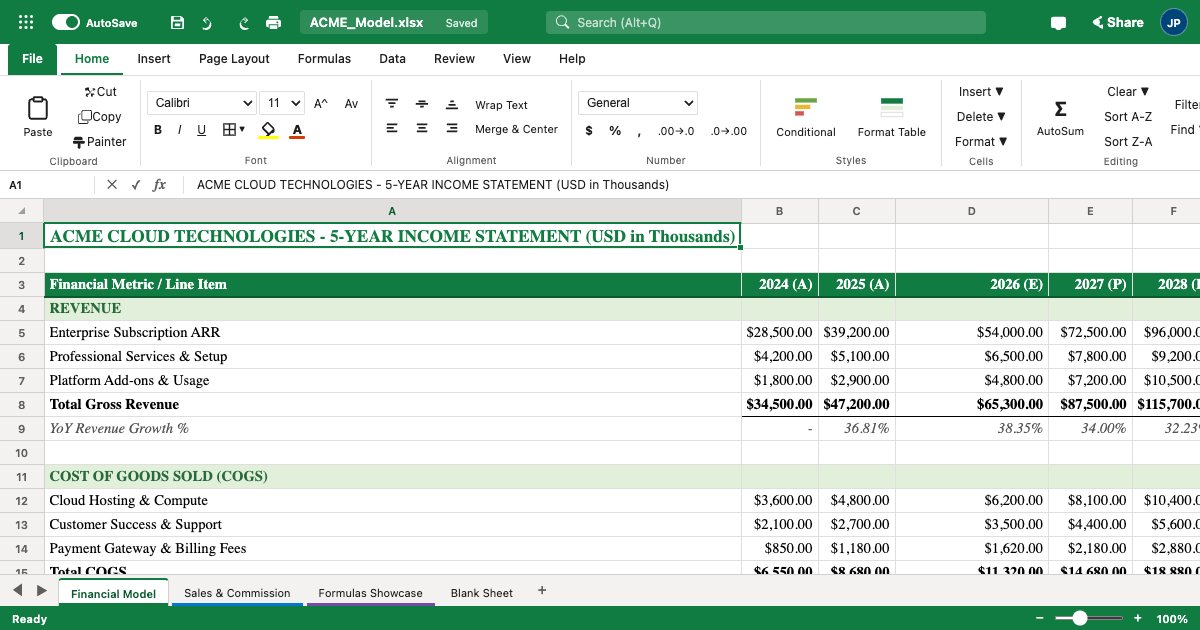
Task: Open the Help ribbon tab
Action: pyautogui.click(x=572, y=59)
